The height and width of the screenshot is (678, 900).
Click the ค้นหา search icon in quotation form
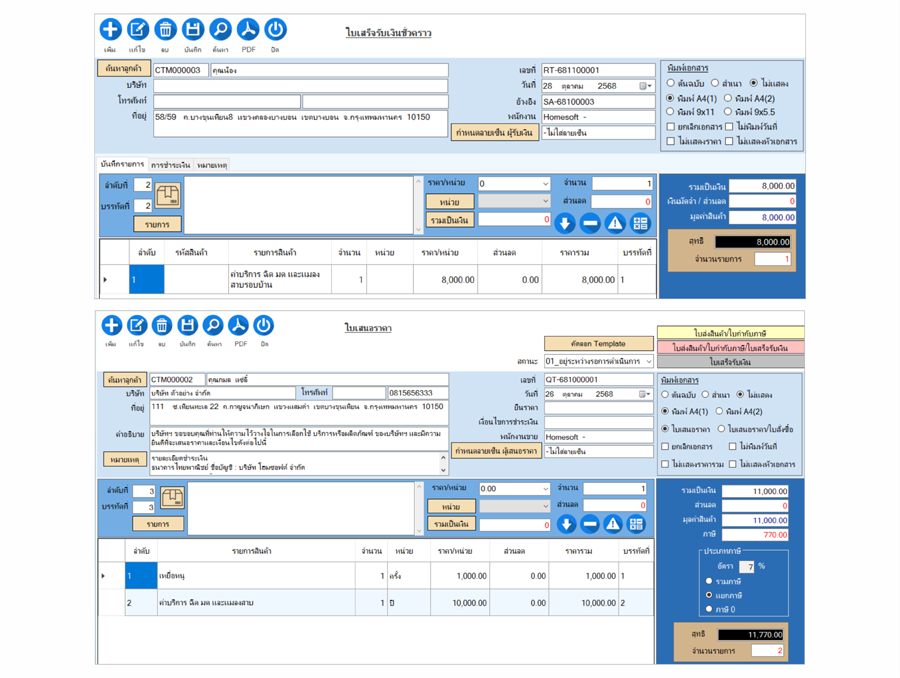(x=213, y=326)
